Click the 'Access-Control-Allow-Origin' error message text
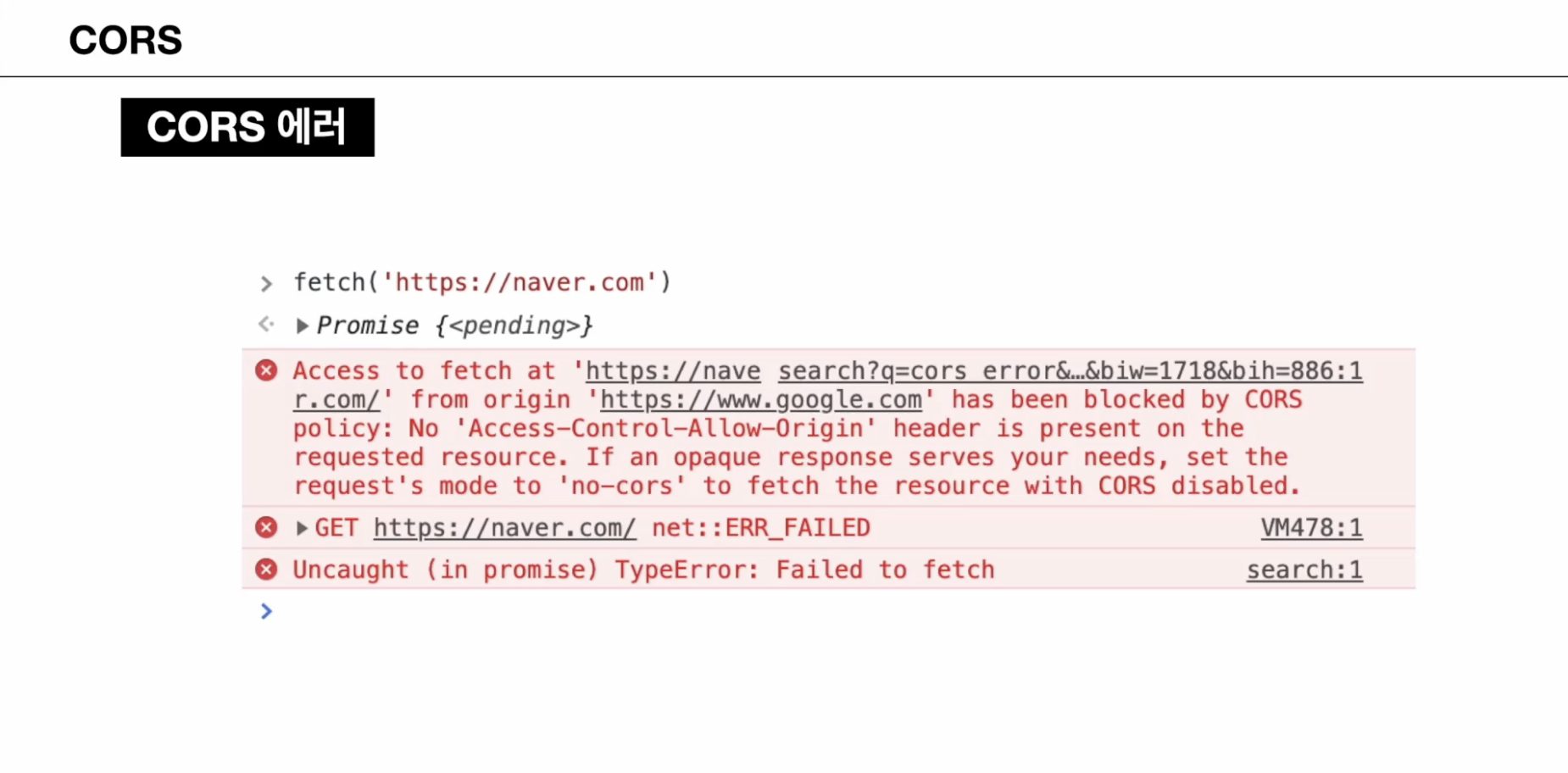The width and height of the screenshot is (1568, 773). pos(665,428)
